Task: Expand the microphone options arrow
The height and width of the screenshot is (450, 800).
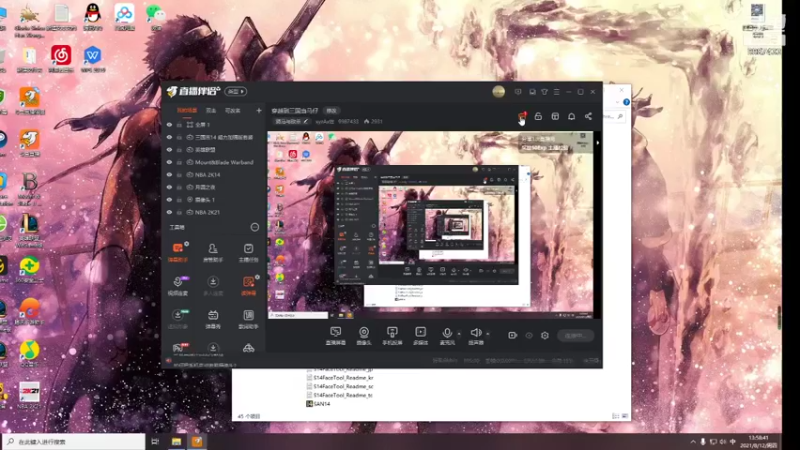Action: (x=459, y=335)
